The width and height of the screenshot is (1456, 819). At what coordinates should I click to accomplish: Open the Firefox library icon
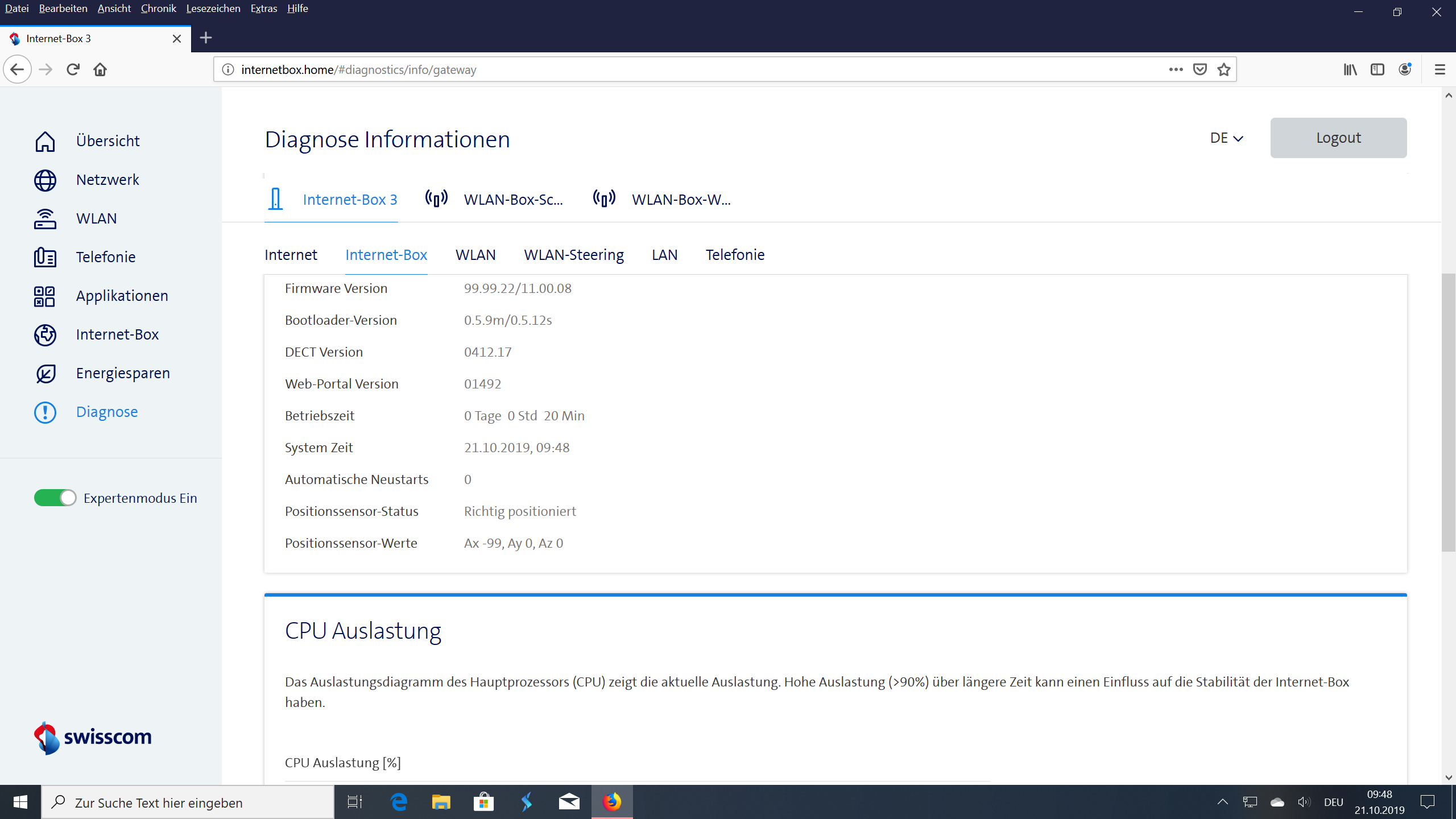(x=1350, y=69)
